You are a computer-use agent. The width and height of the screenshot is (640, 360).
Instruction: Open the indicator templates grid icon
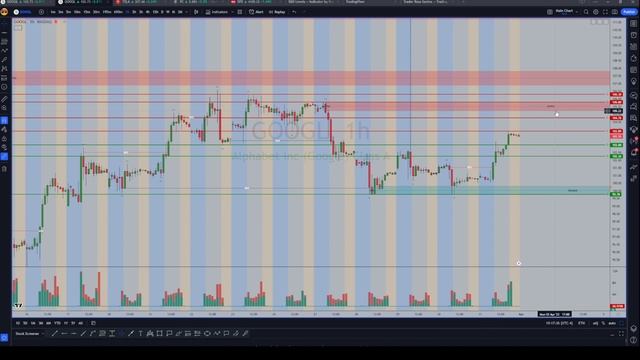point(240,12)
